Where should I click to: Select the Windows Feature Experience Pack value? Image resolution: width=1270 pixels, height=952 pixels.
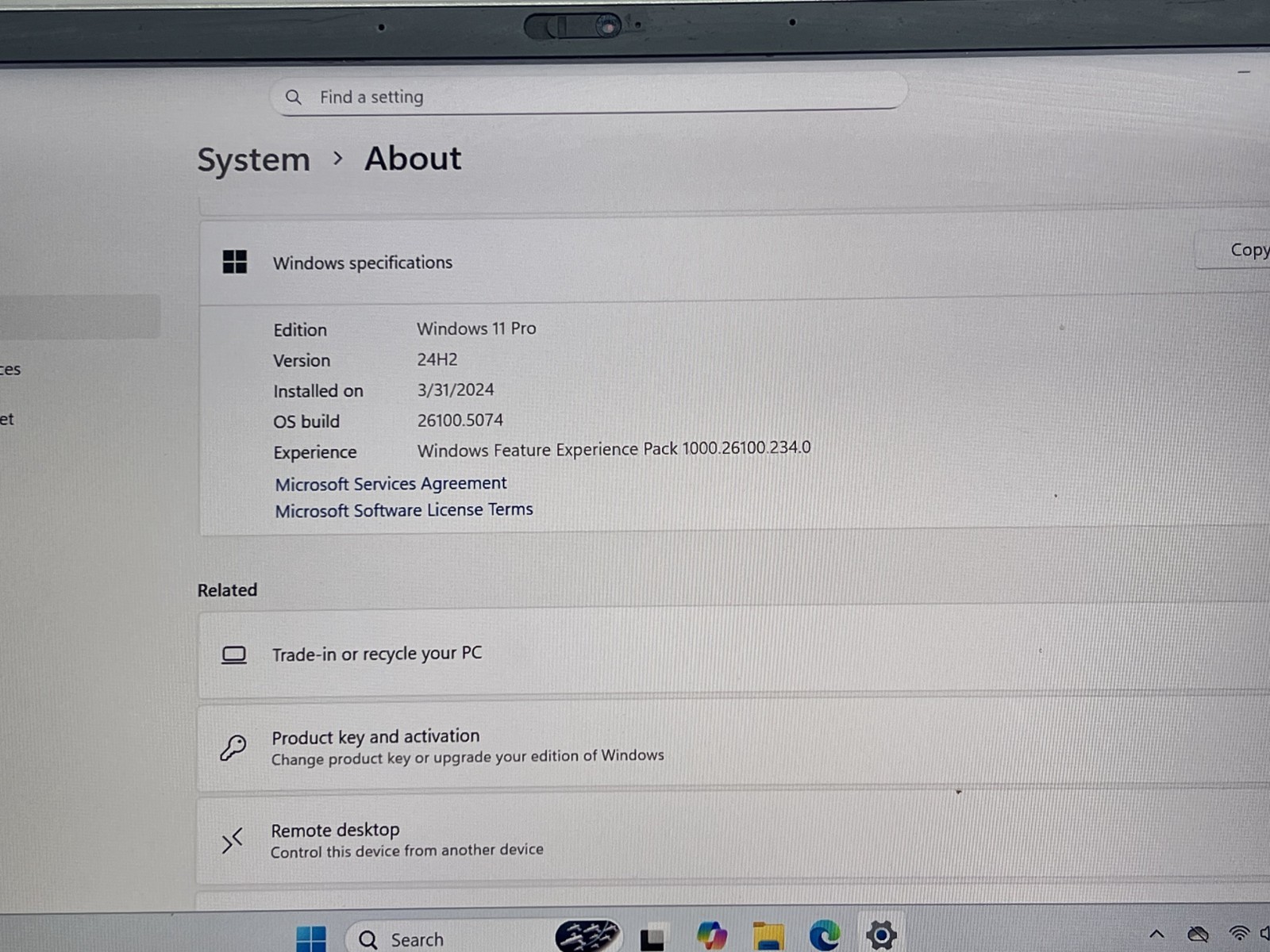tap(614, 449)
